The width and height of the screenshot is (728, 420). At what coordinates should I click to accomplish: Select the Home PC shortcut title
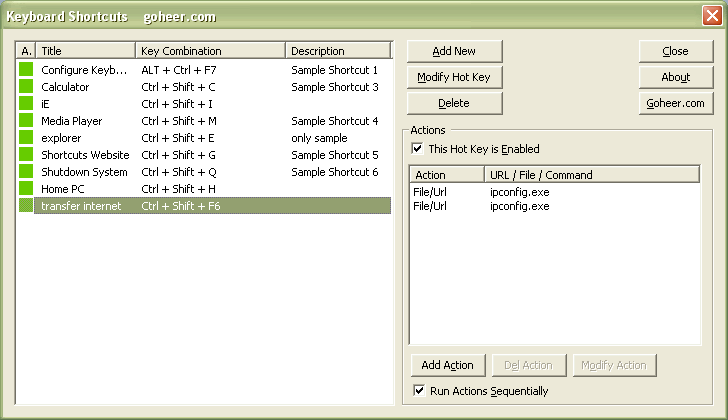click(x=63, y=189)
